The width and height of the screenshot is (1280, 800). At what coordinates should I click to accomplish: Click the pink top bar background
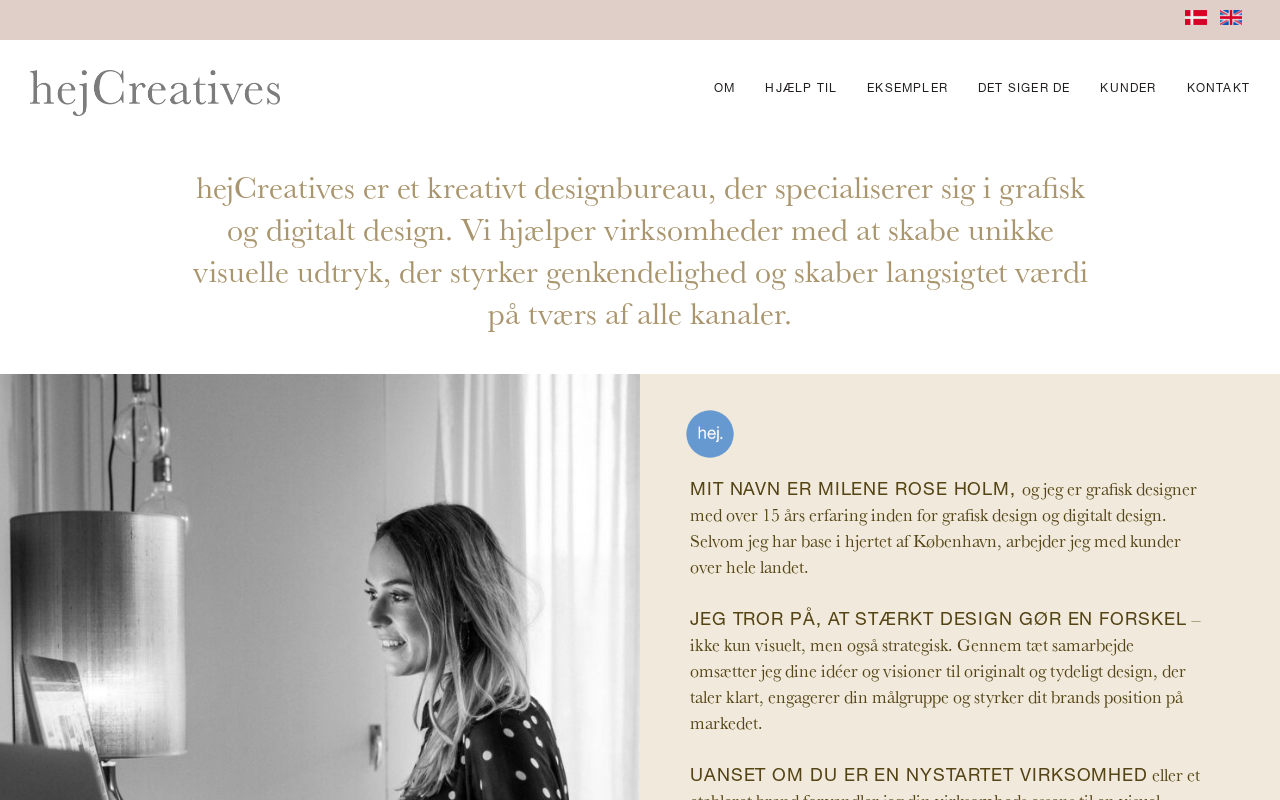point(600,20)
